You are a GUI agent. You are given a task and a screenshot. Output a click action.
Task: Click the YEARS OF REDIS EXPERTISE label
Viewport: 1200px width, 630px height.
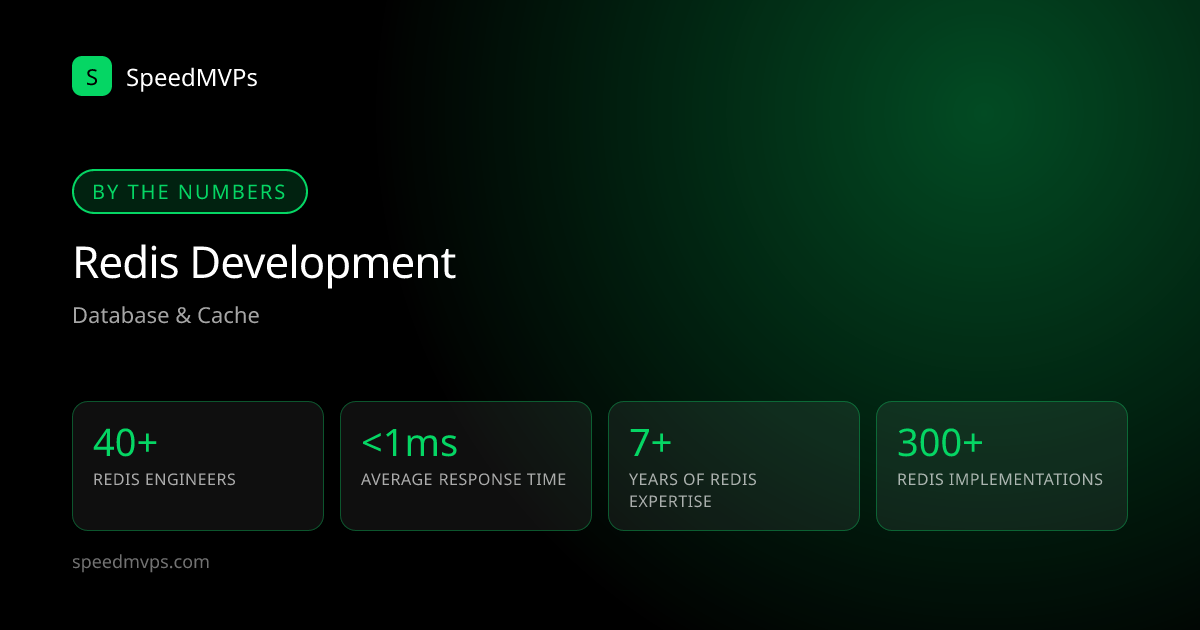(693, 490)
